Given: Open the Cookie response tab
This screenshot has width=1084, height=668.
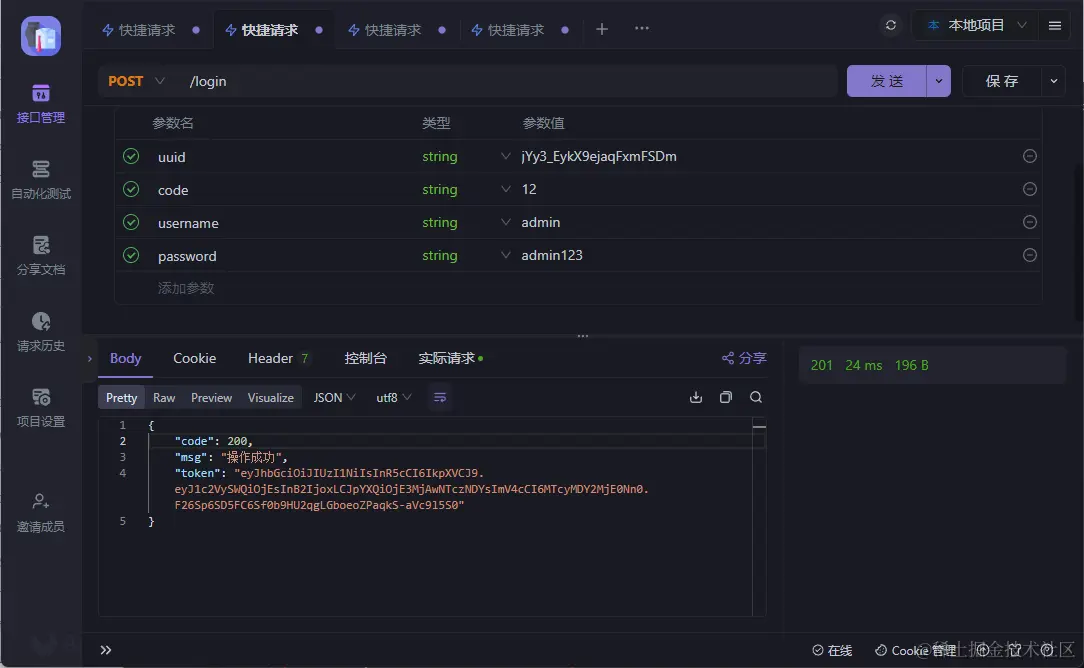Looking at the screenshot, I should click(x=194, y=358).
